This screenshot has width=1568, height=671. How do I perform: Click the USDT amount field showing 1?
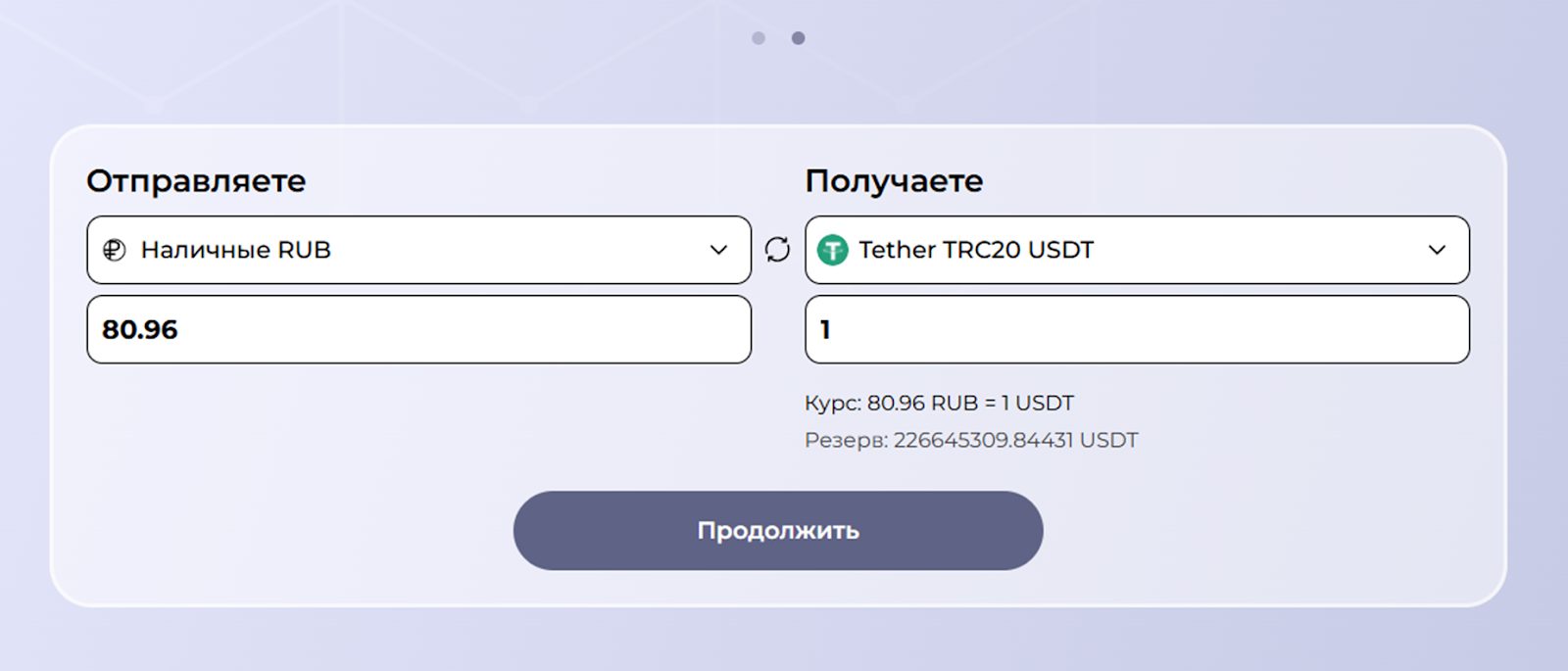click(x=1137, y=330)
